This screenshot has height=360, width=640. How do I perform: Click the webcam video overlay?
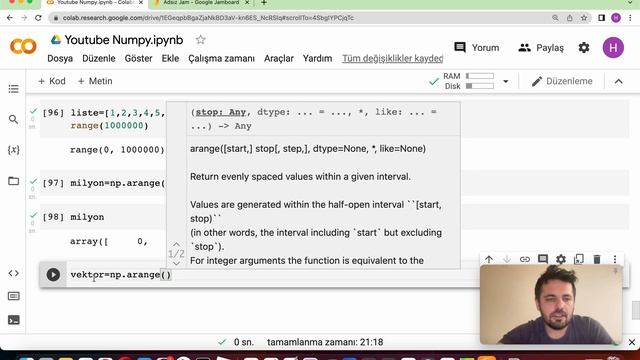point(551,304)
